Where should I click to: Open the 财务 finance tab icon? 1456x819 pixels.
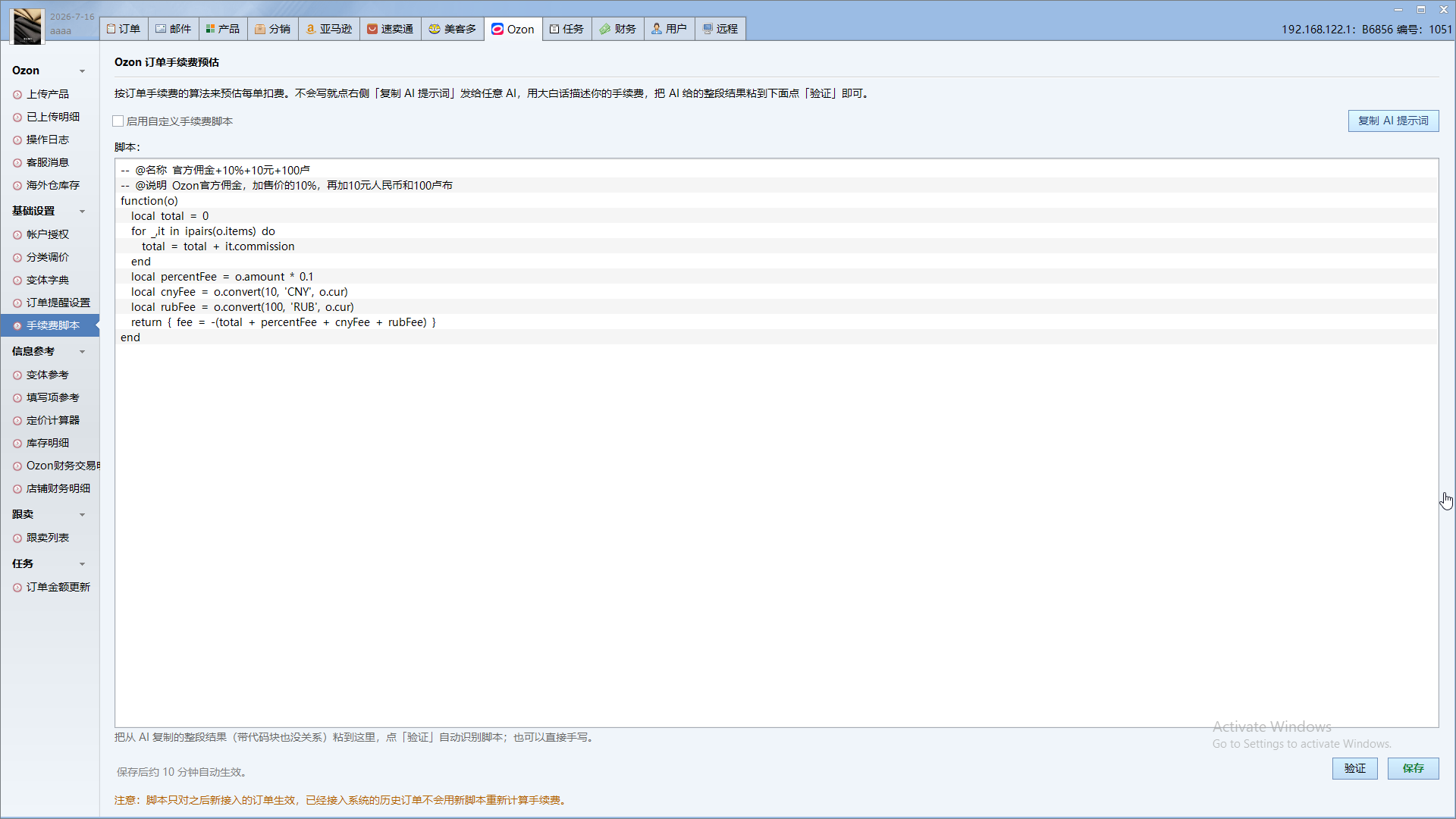605,29
